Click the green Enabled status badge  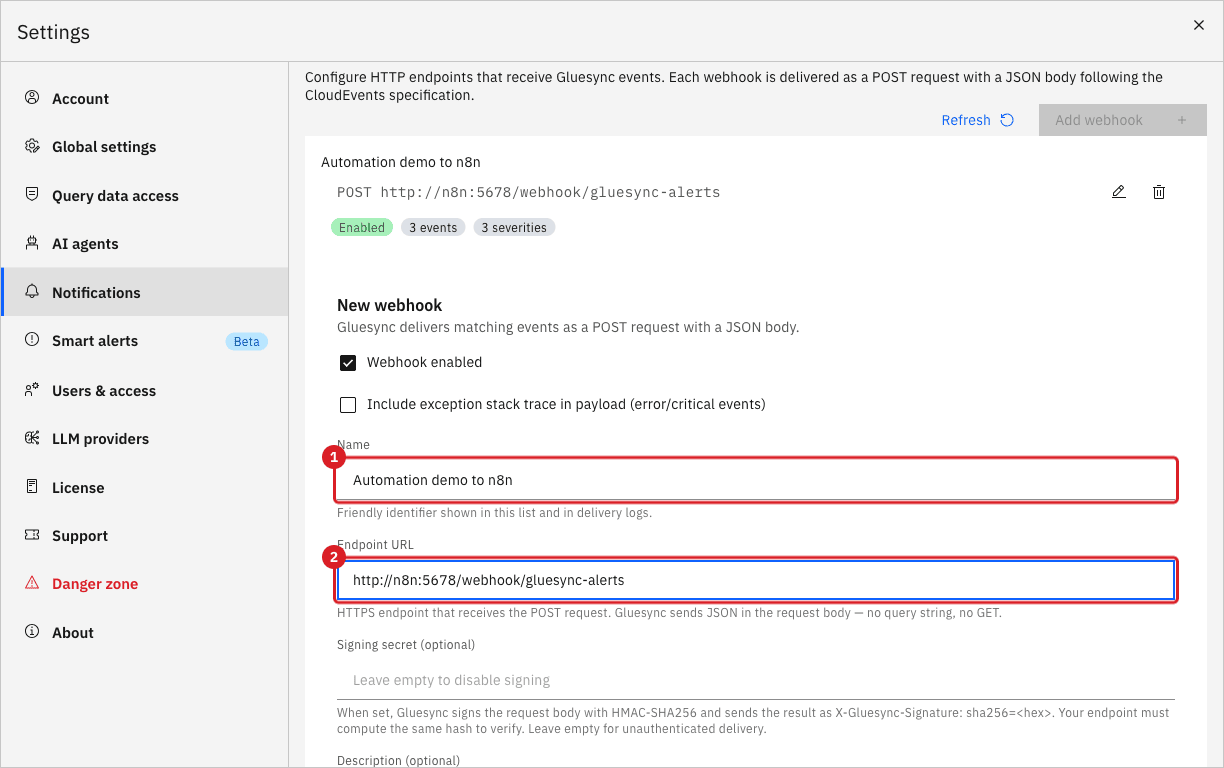(362, 228)
